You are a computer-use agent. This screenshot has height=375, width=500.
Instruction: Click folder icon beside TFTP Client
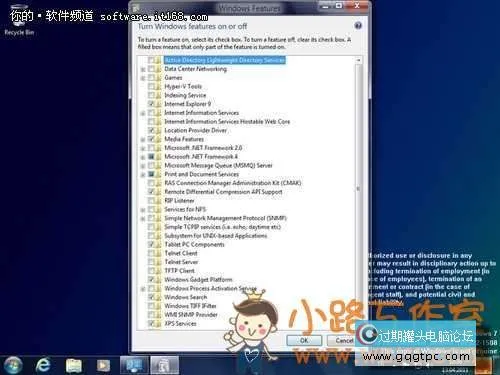tap(158, 271)
